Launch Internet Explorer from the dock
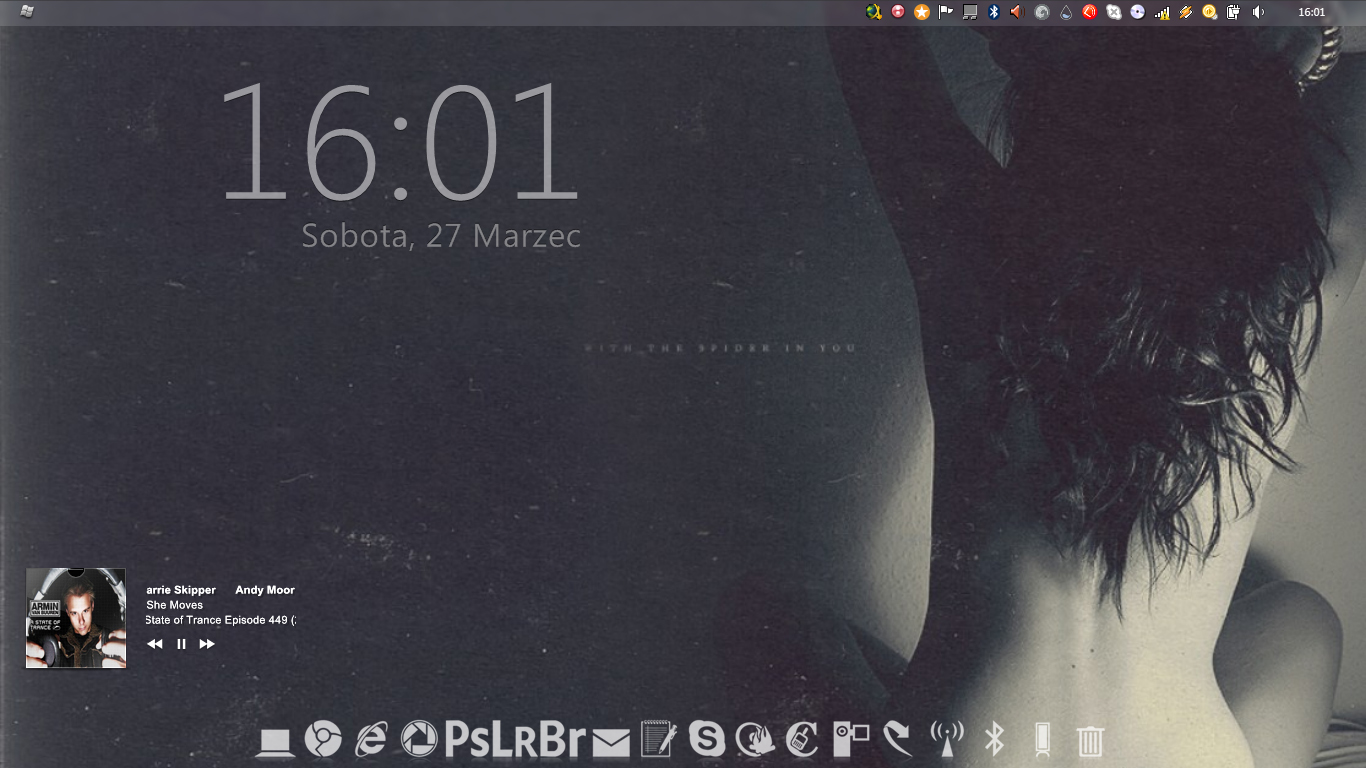The image size is (1366, 768). pyautogui.click(x=371, y=740)
